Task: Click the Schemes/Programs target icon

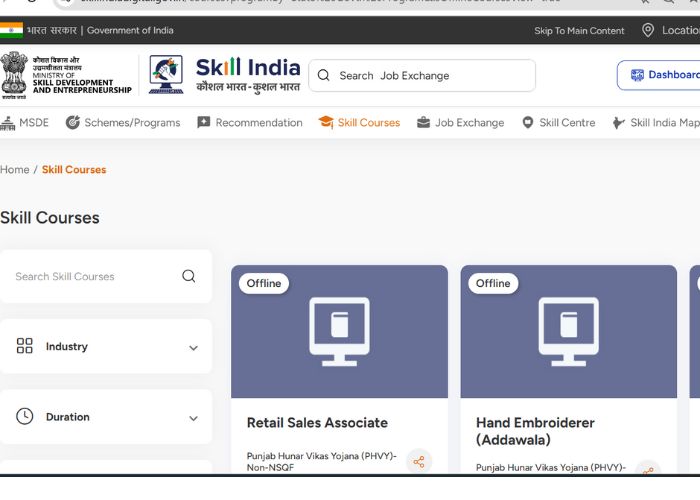Action: click(x=73, y=122)
